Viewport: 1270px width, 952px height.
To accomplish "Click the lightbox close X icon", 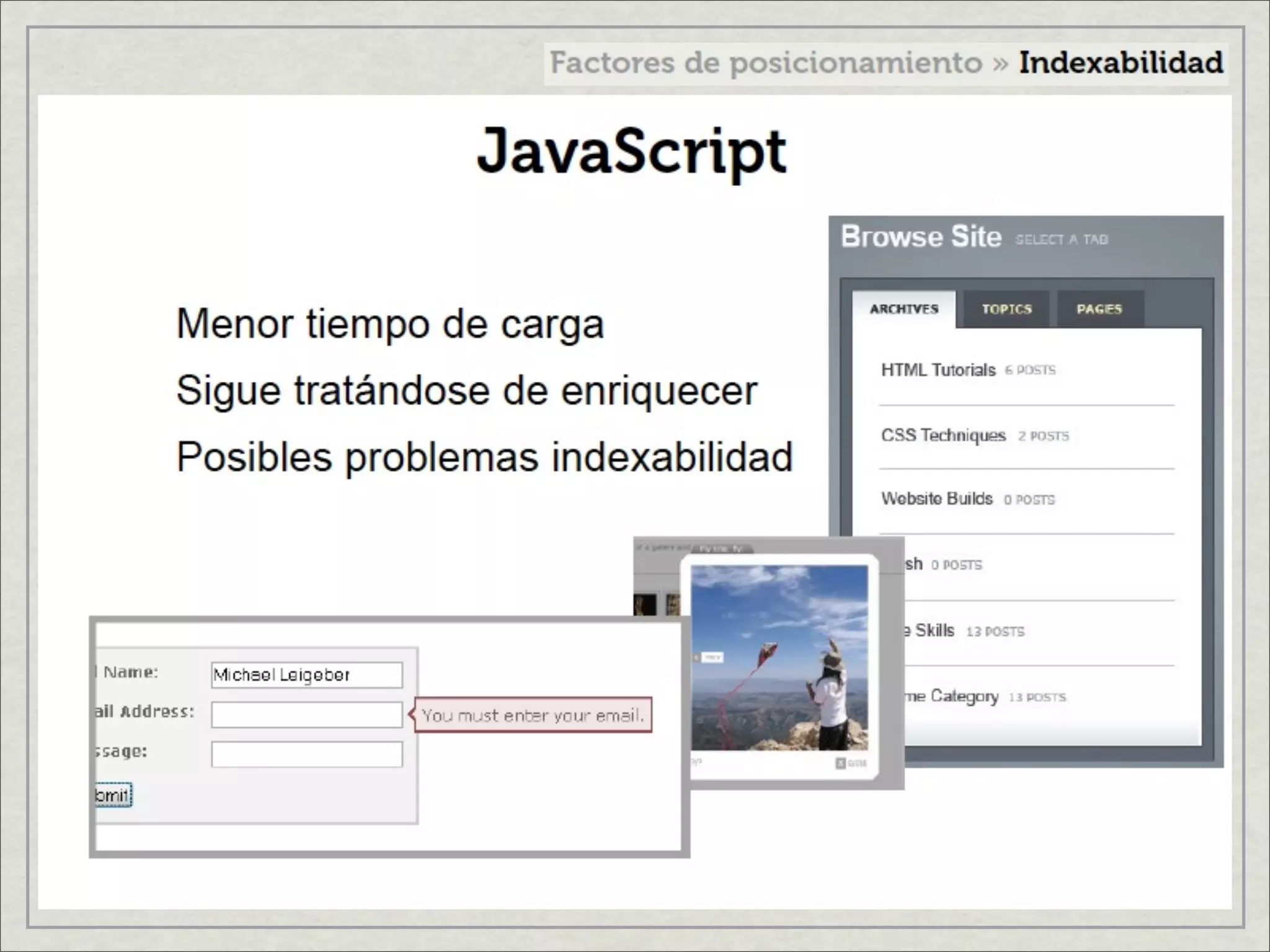I will click(x=841, y=763).
